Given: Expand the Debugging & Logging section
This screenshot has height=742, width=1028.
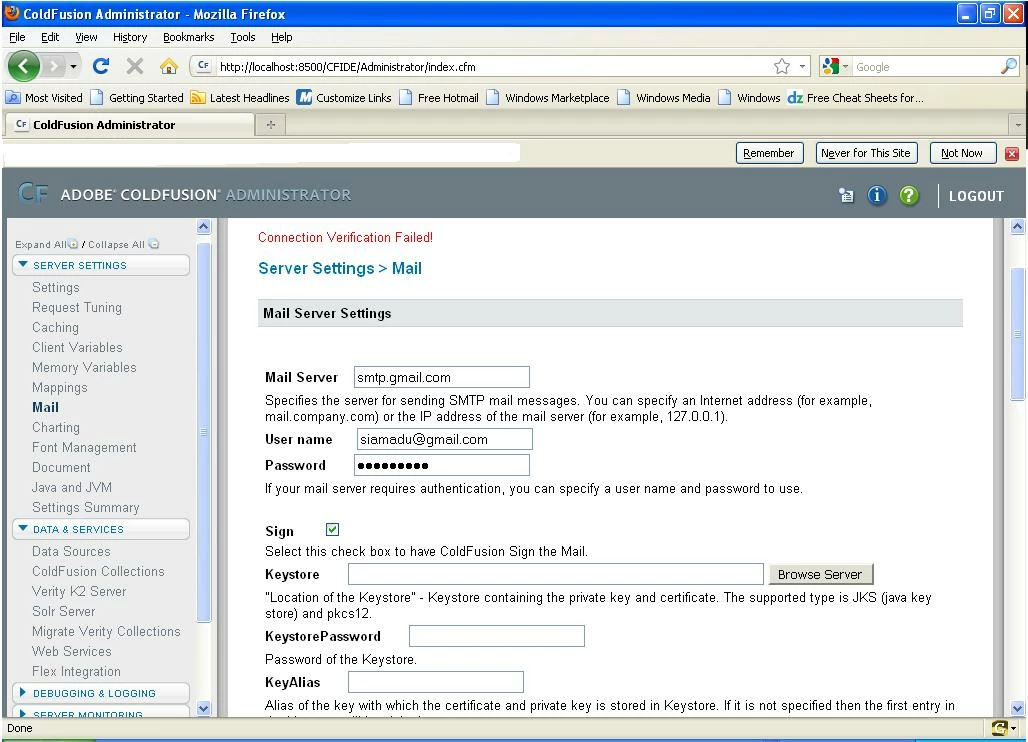Looking at the screenshot, I should point(100,693).
